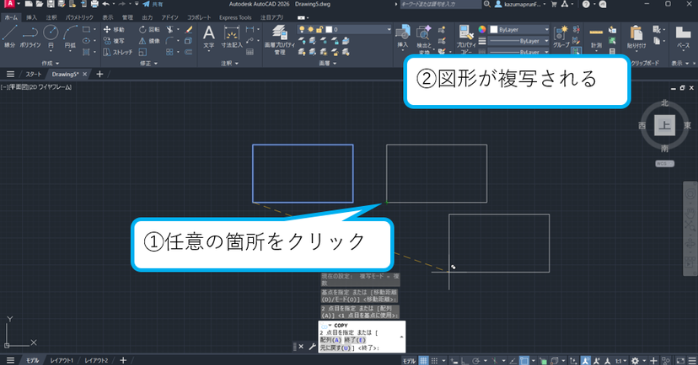This screenshot has height=365, width=698.
Task: Toggle layer on/off lightbulb icon
Action: tap(302, 29)
